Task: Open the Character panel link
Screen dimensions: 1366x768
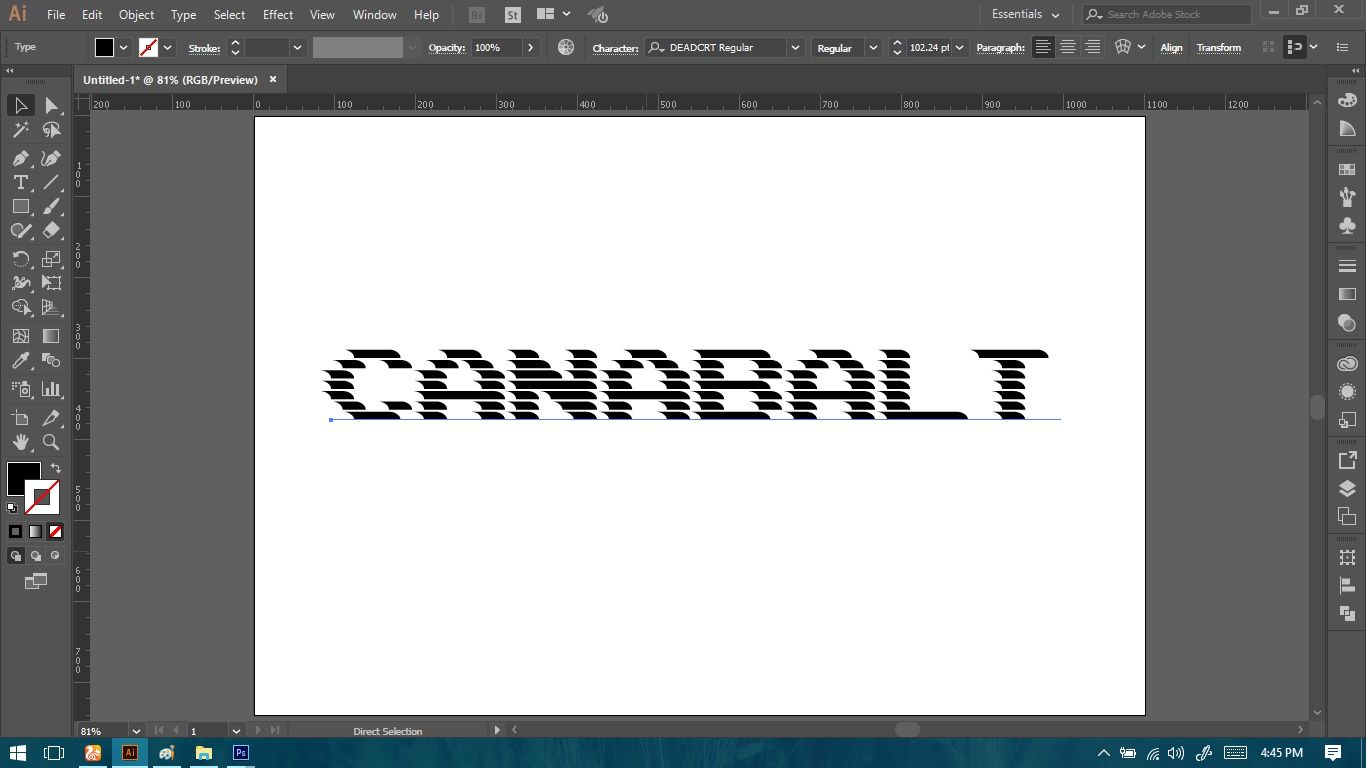Action: tap(615, 48)
